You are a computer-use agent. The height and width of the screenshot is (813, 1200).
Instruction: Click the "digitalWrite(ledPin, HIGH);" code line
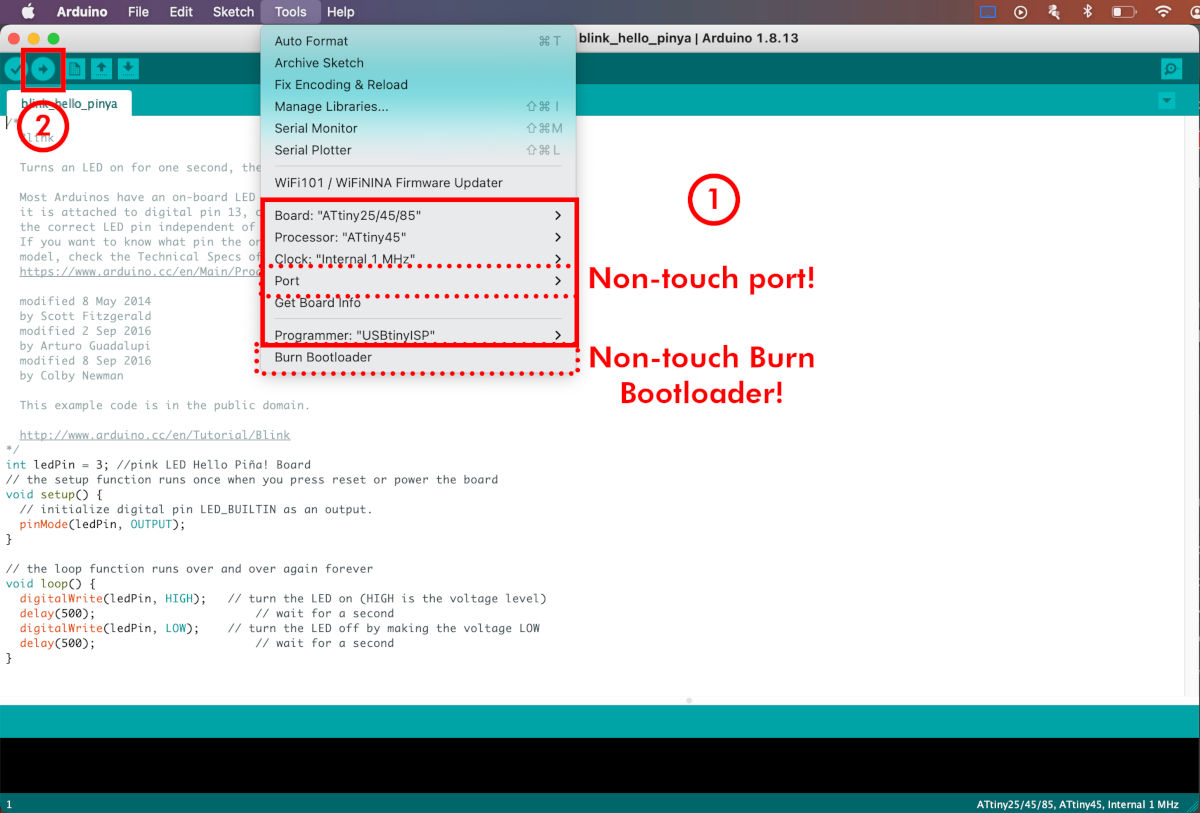(x=113, y=599)
